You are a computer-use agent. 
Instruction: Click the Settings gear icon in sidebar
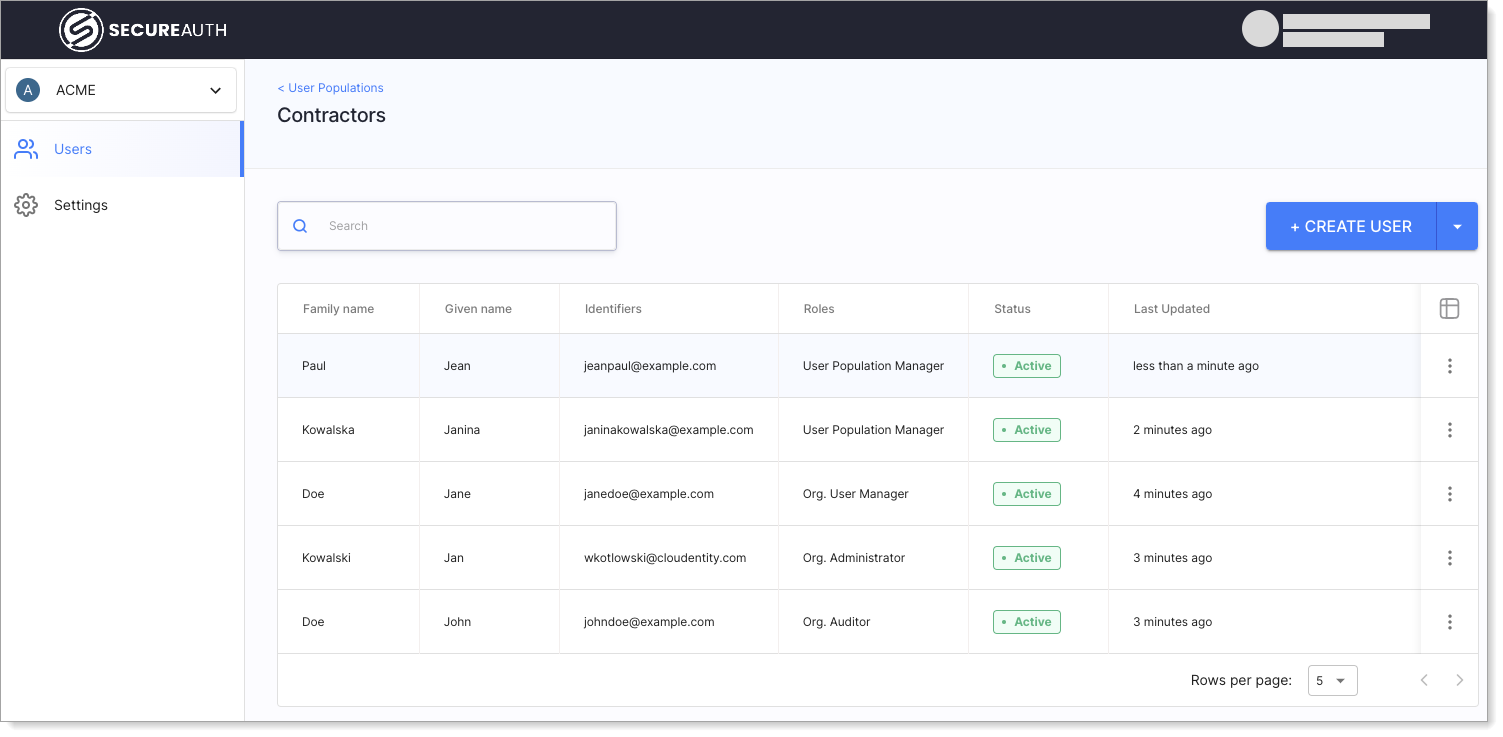(x=26, y=205)
